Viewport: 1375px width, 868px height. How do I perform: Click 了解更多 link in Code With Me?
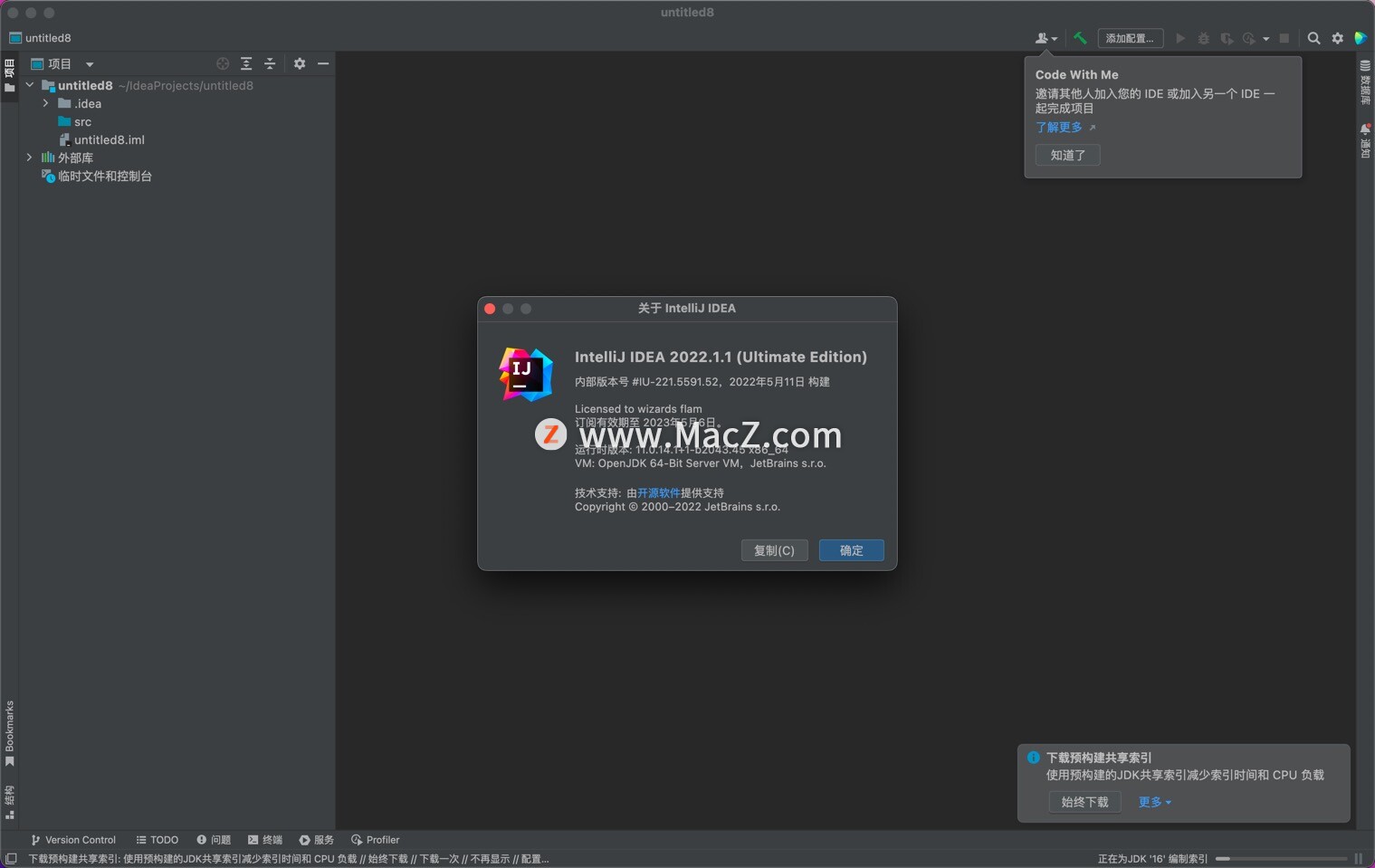[1059, 128]
